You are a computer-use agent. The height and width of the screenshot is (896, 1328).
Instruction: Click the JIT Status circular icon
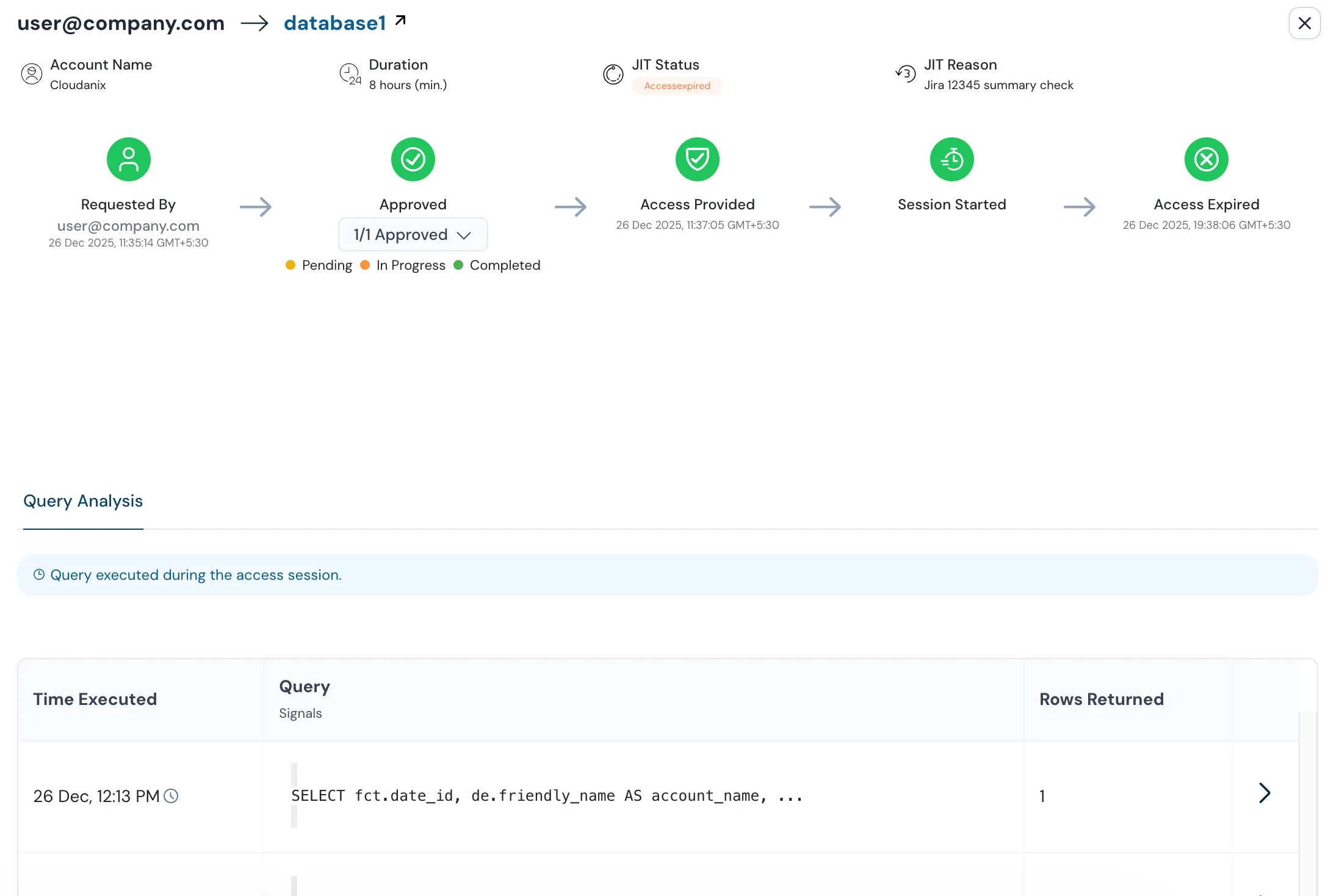tap(613, 74)
